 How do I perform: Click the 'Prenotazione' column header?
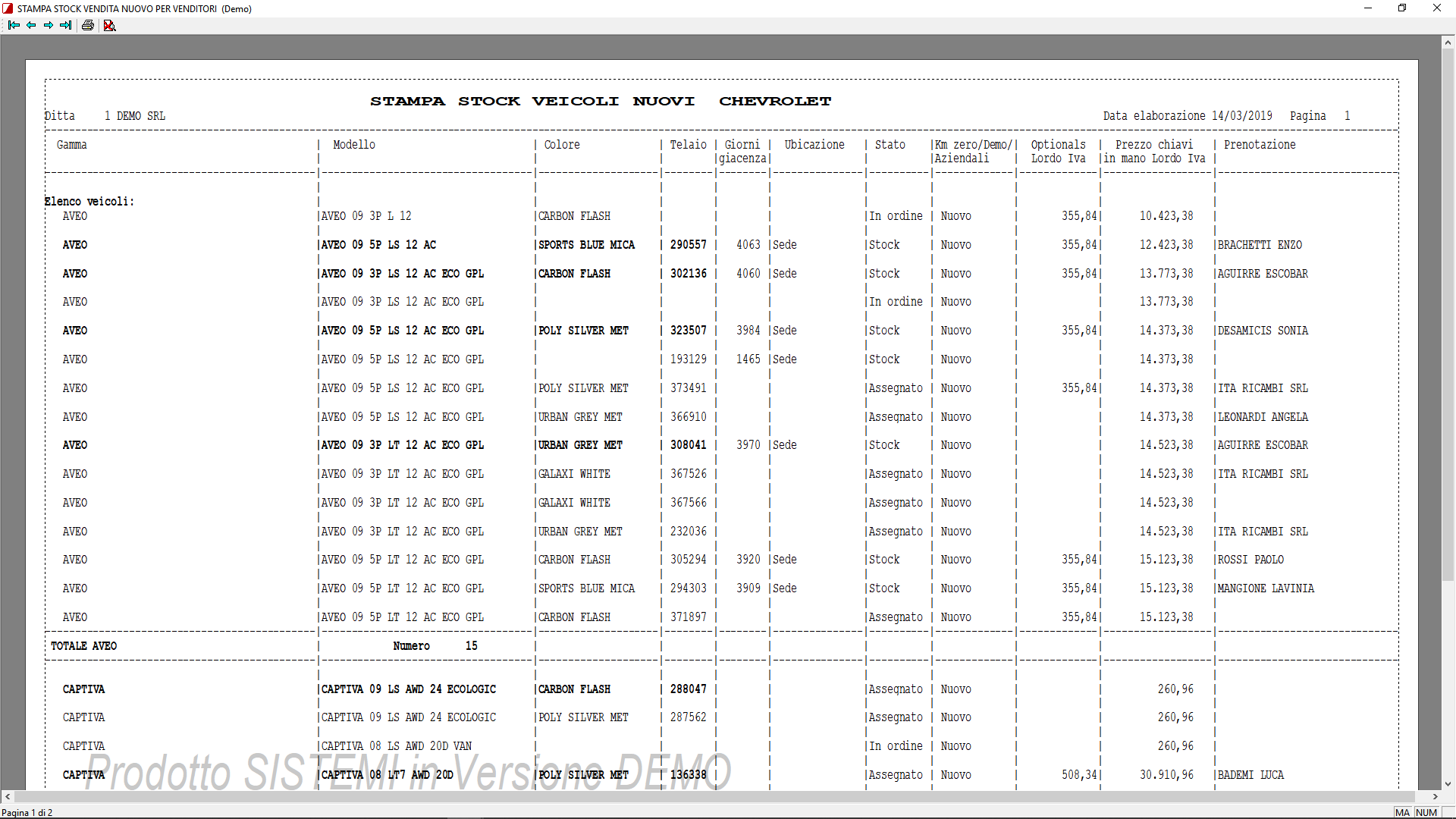pos(1260,145)
